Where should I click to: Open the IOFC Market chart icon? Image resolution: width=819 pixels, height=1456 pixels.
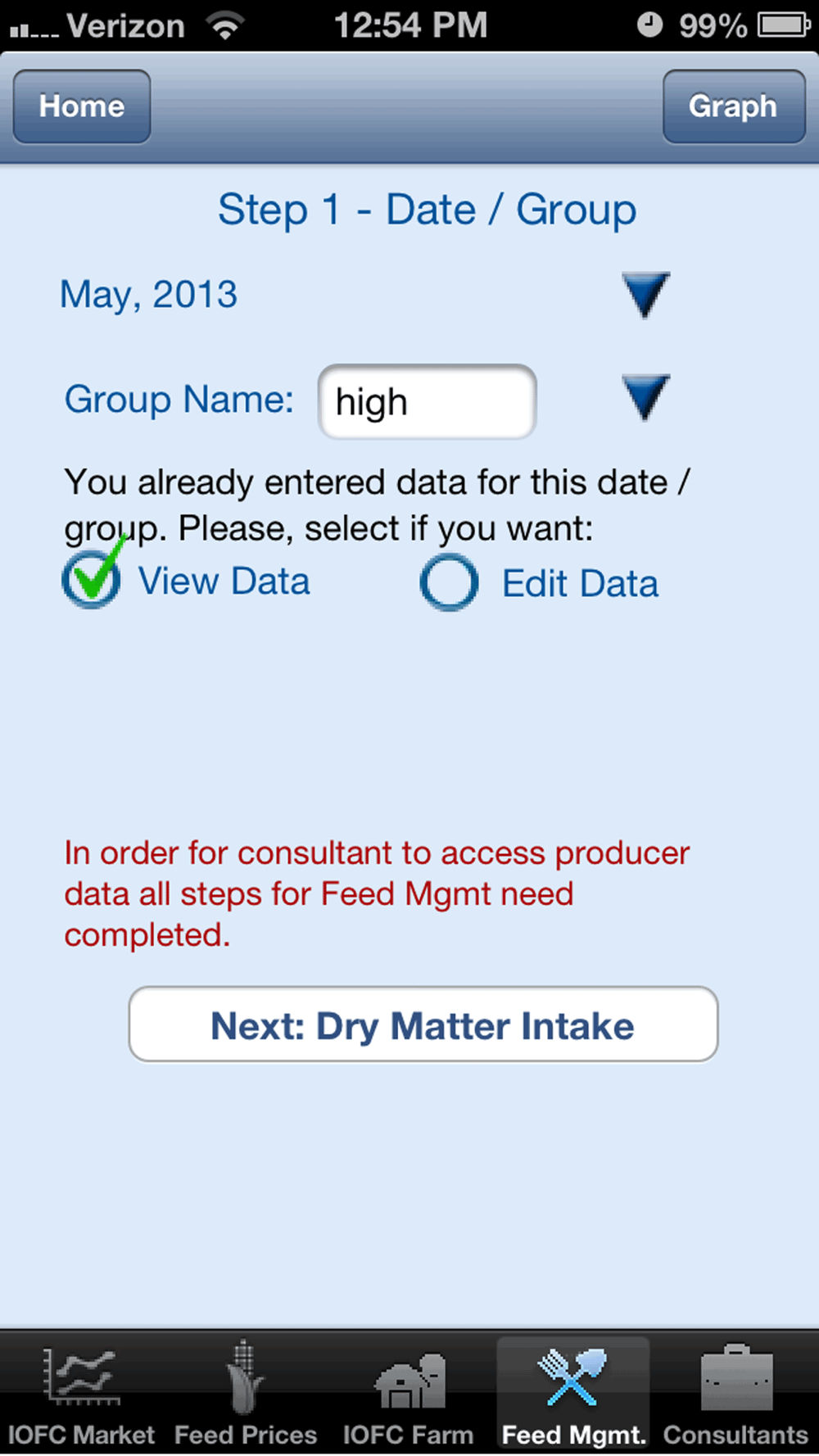coord(80,1376)
